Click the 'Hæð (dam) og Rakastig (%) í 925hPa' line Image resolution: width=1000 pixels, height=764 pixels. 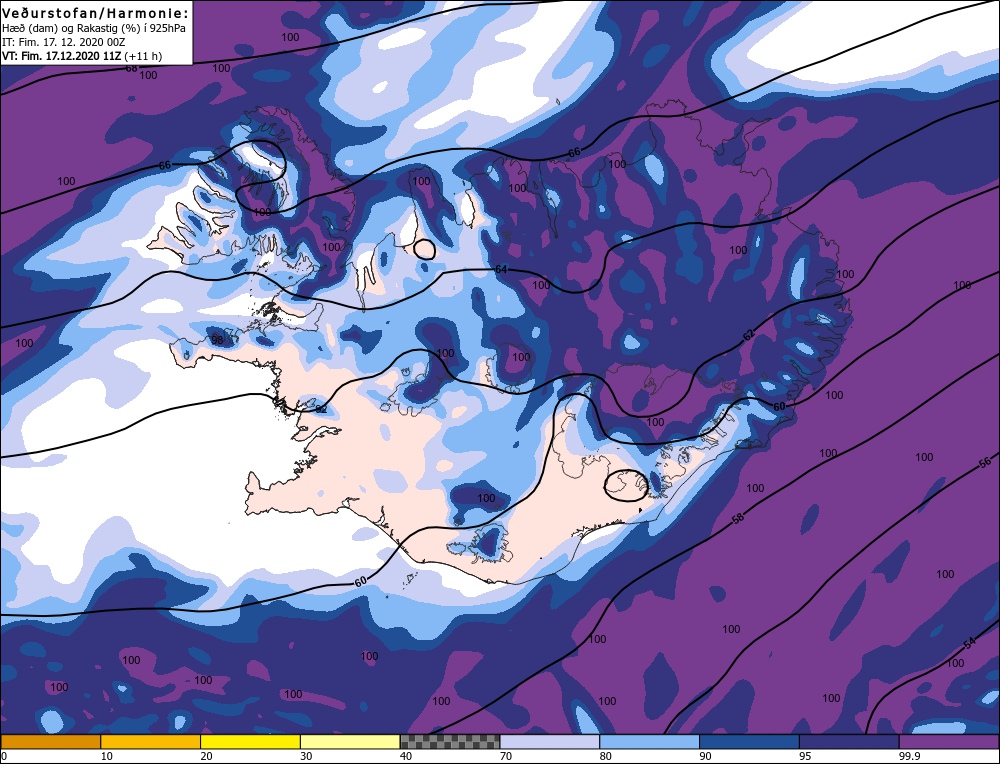click(94, 29)
